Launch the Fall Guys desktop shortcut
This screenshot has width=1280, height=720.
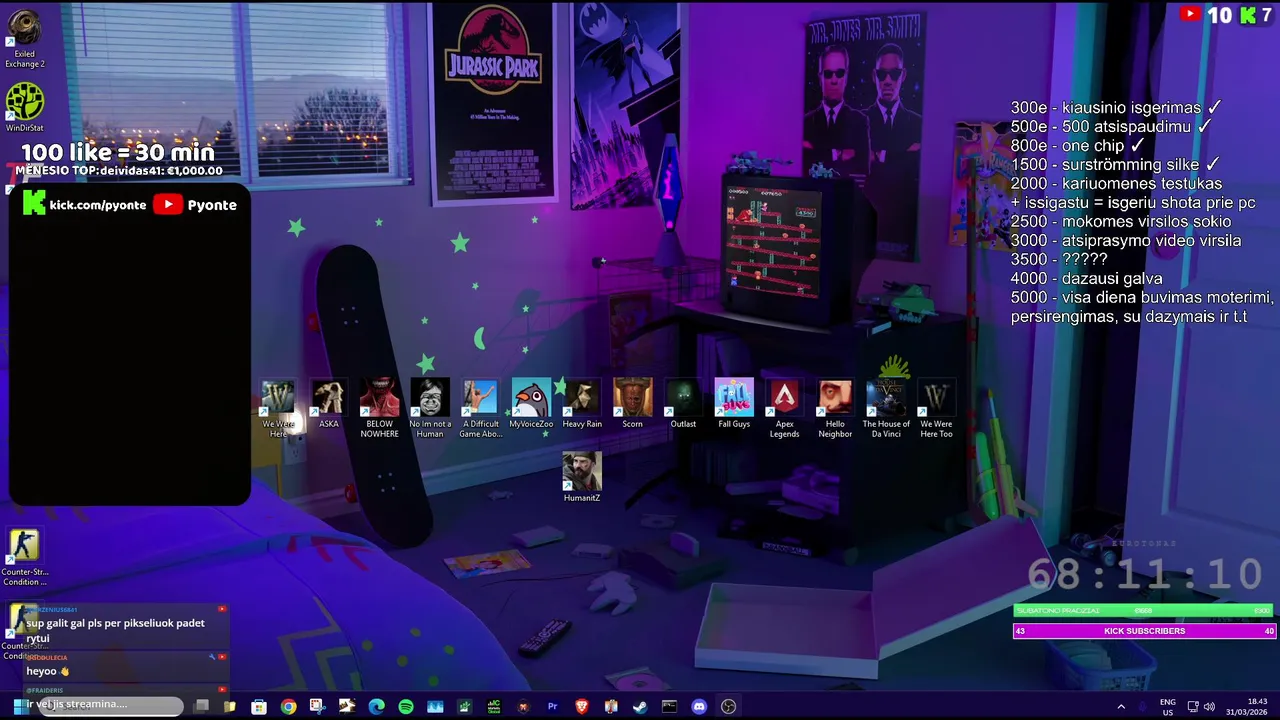click(x=734, y=404)
